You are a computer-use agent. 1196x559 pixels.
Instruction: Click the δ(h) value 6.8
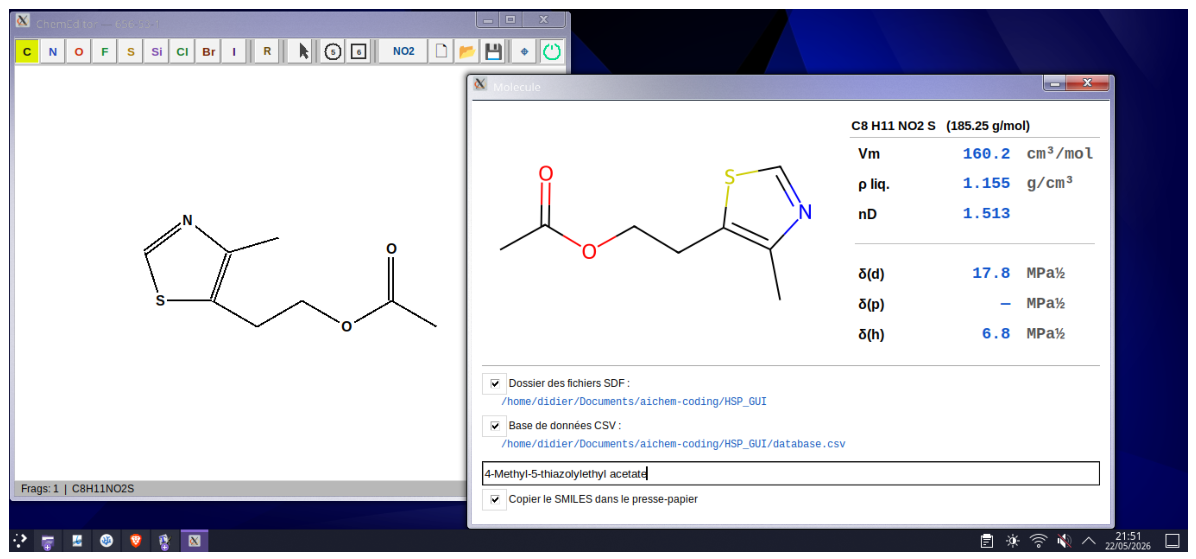pyautogui.click(x=996, y=333)
